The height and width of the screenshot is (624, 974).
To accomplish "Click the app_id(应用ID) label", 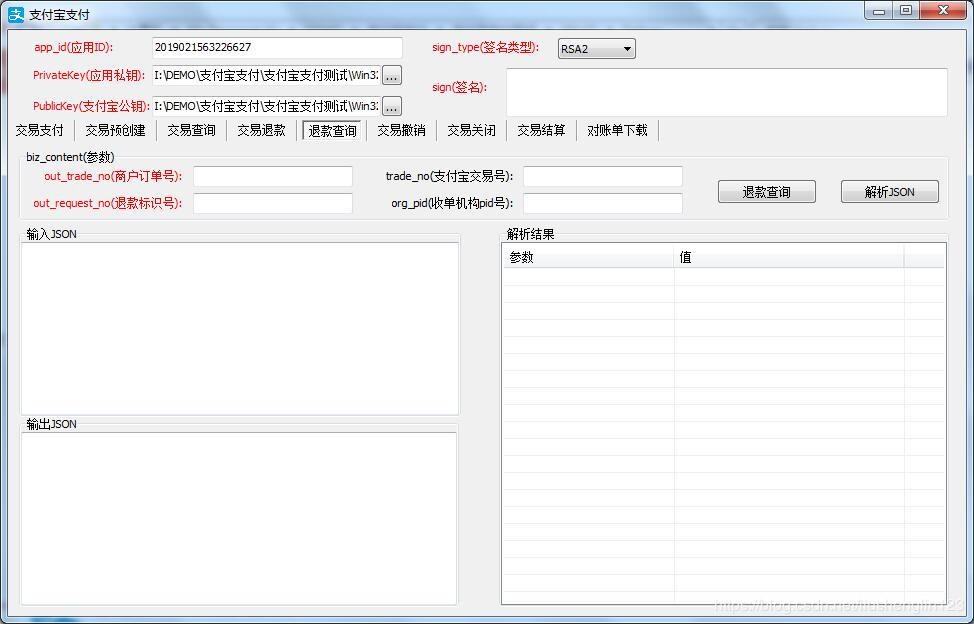I will coord(74,48).
